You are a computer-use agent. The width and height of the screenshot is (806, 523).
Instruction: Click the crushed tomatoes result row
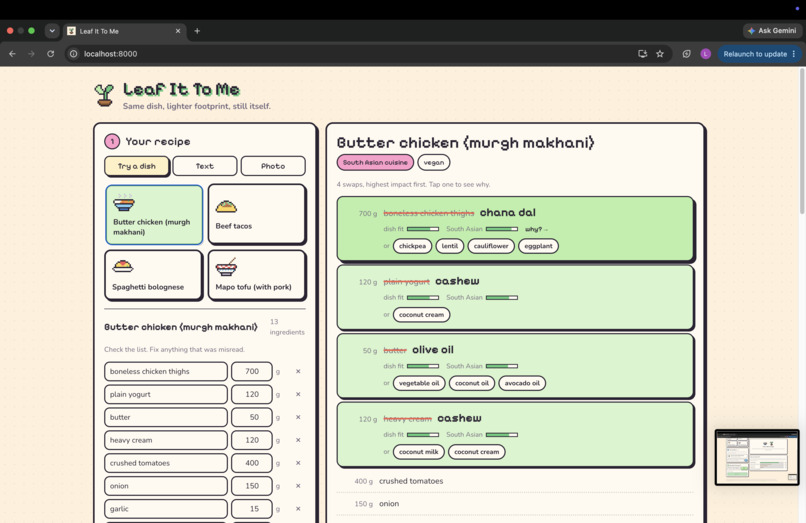(515, 481)
